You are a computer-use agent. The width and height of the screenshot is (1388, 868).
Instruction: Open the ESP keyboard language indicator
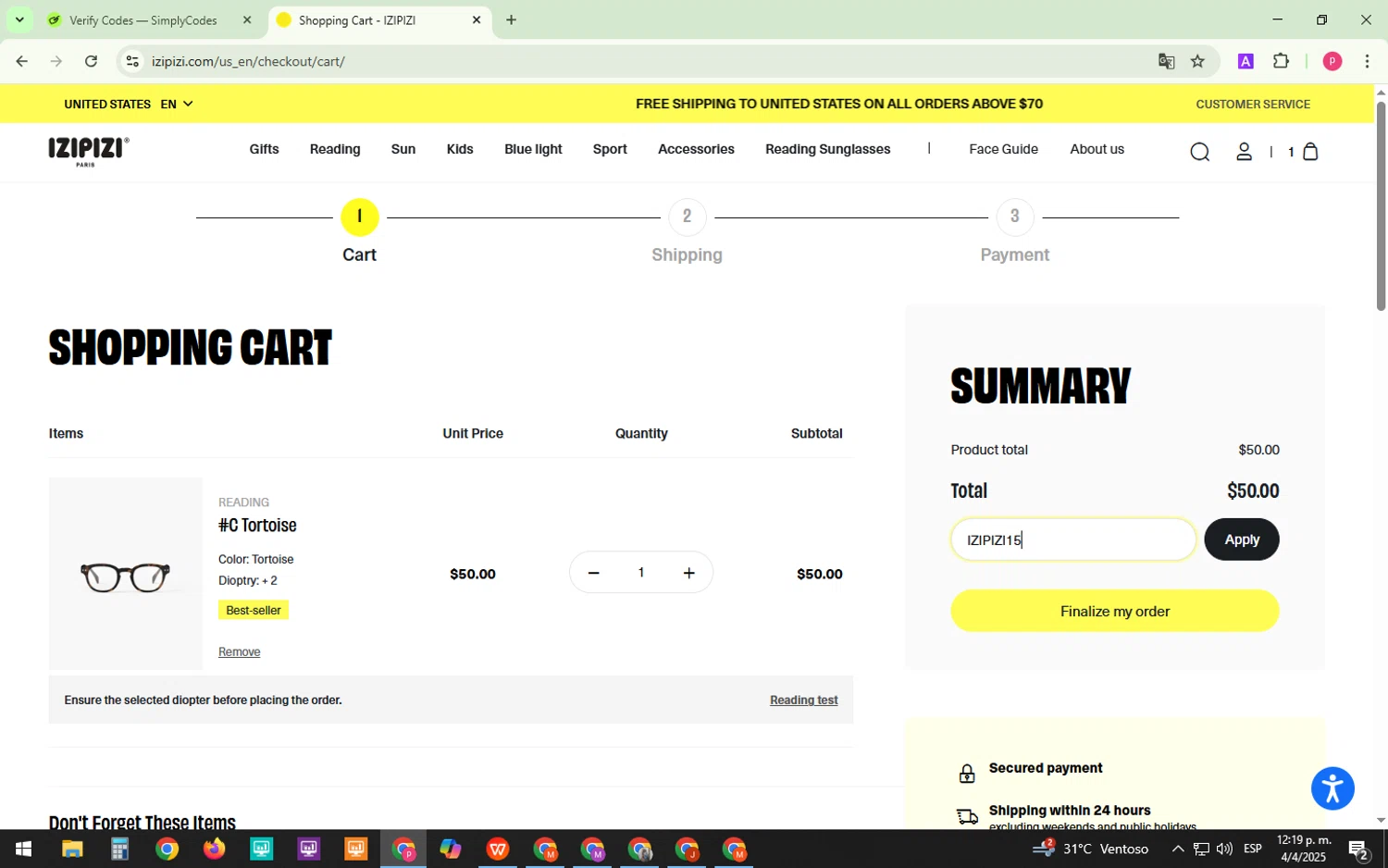tap(1253, 849)
